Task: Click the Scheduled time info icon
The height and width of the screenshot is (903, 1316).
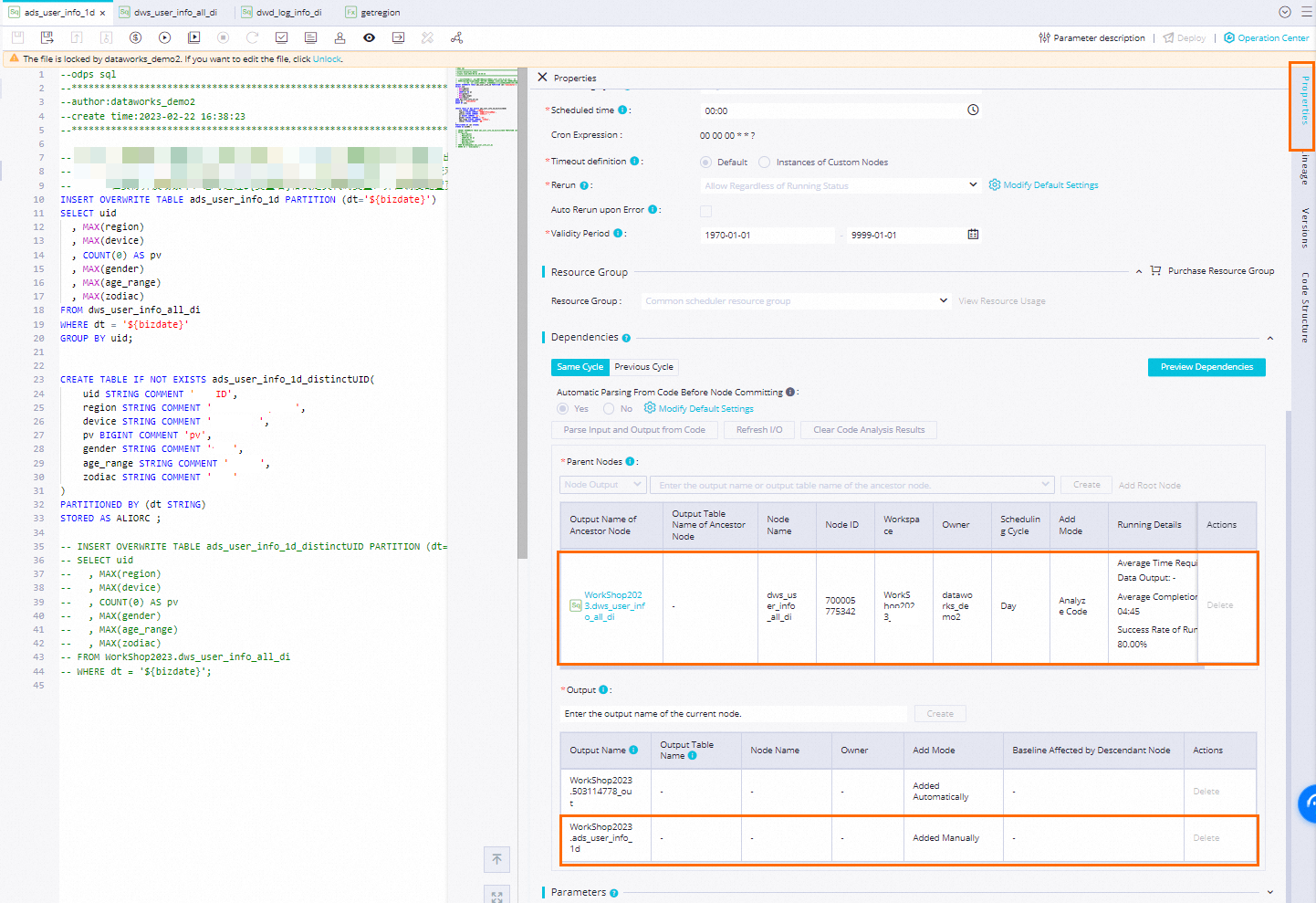Action: (622, 110)
